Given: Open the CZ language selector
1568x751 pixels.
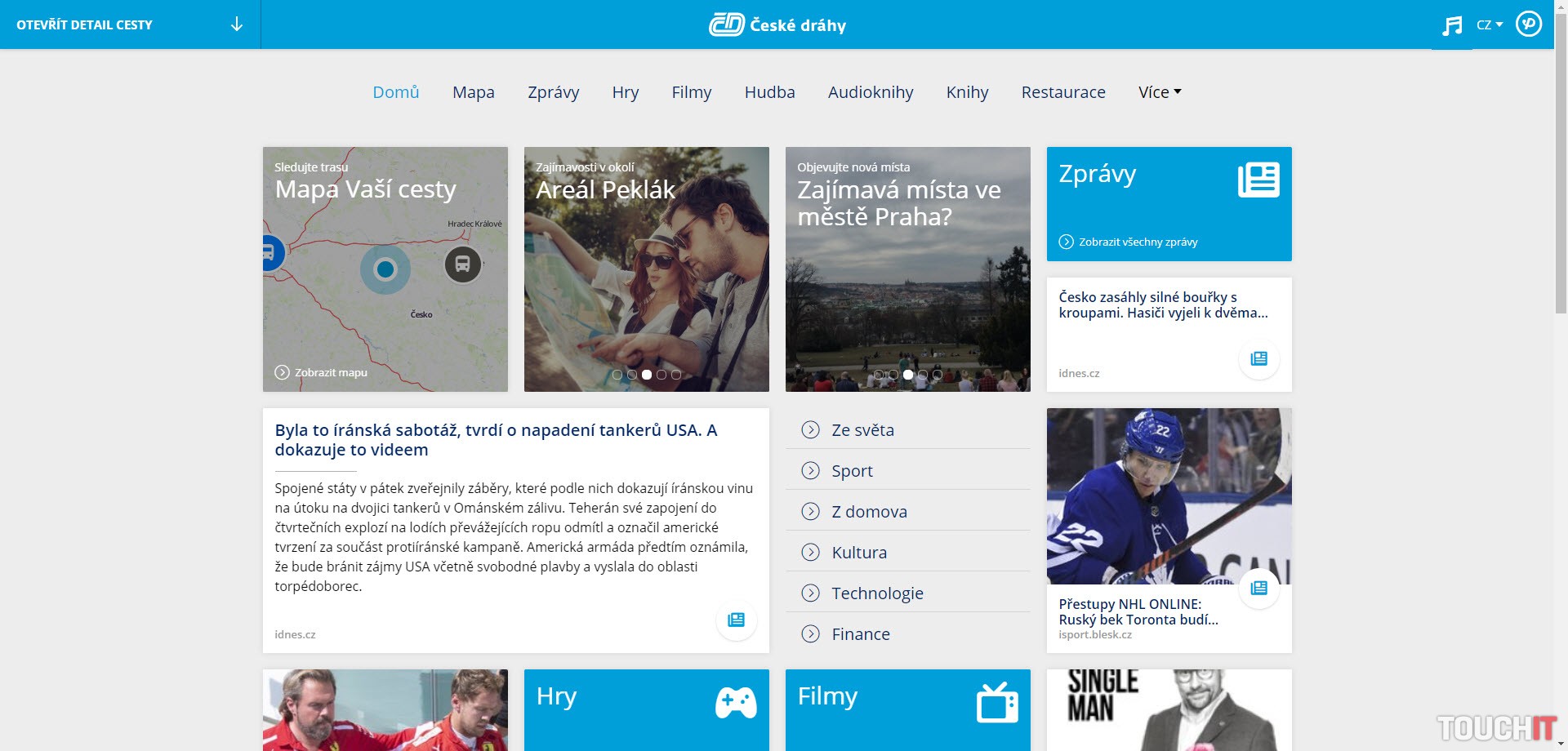Looking at the screenshot, I should 1489,25.
